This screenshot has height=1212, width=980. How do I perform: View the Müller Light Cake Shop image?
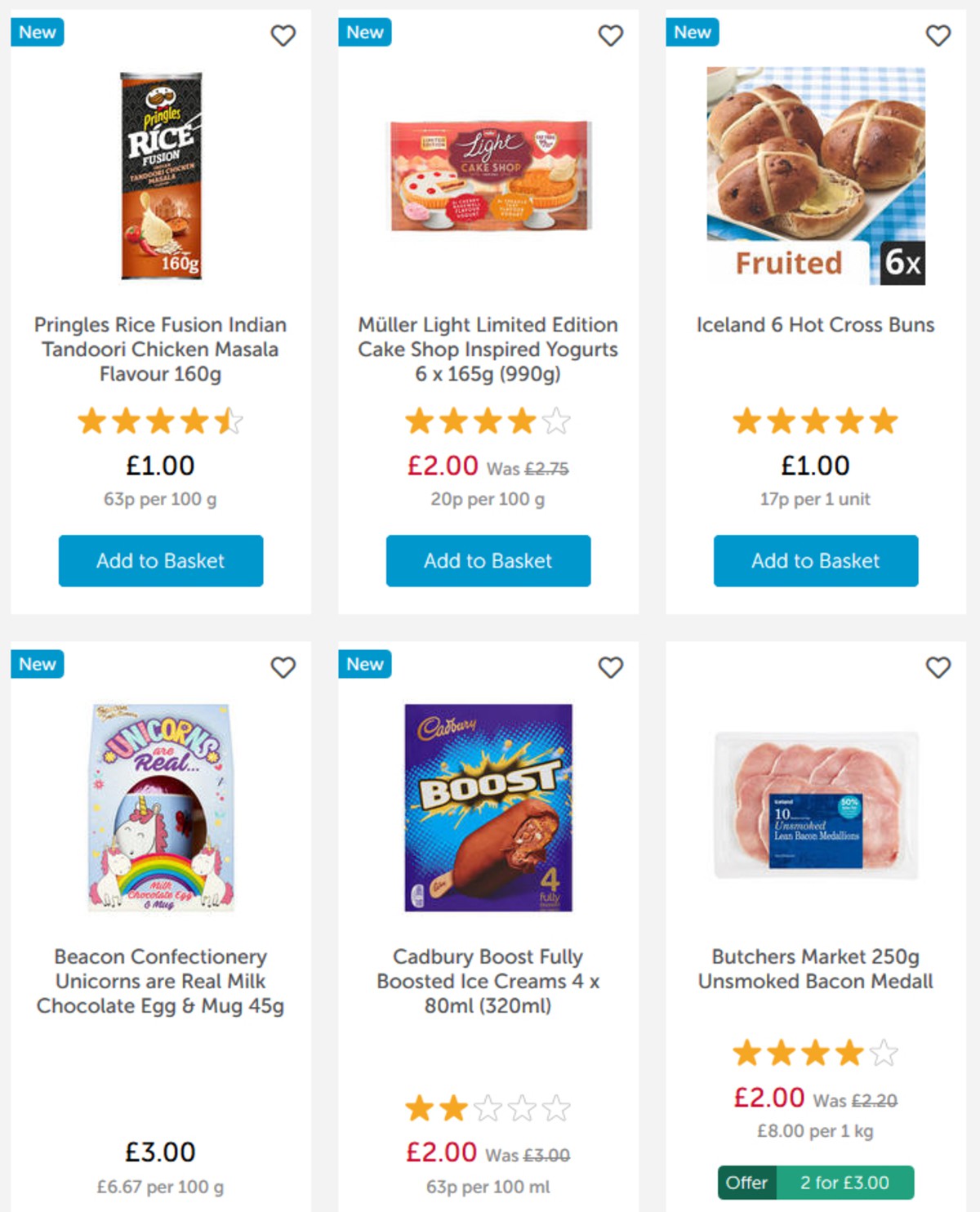tap(490, 176)
